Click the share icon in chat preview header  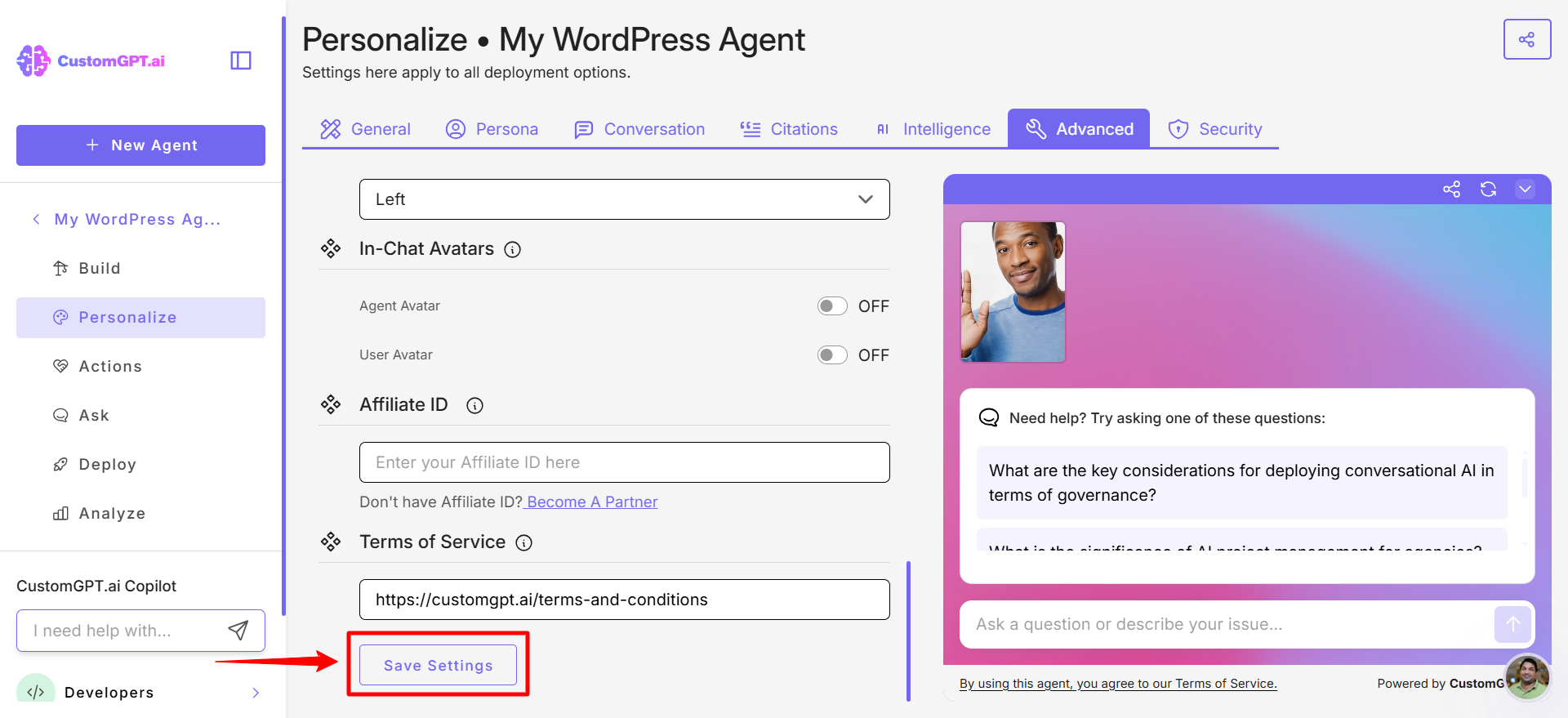[1451, 190]
